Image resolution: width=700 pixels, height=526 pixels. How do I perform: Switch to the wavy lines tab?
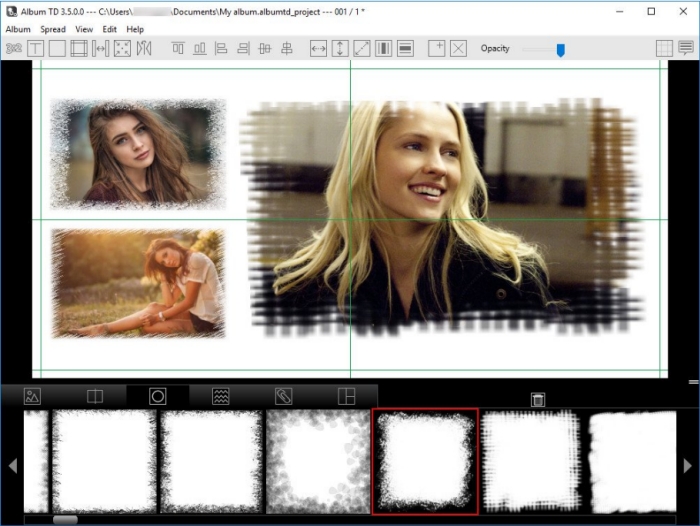pos(221,396)
